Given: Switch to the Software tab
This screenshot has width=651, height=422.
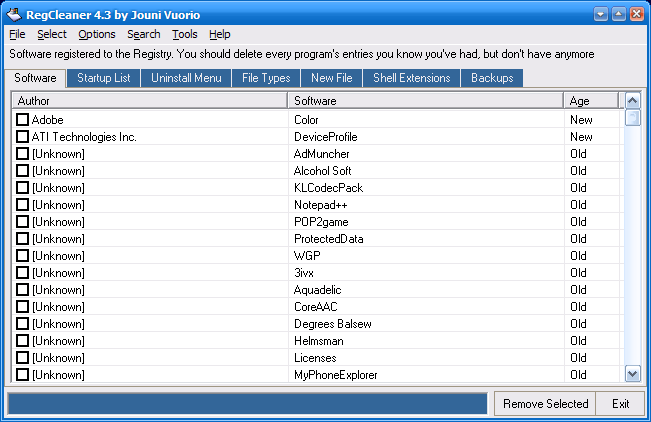Looking at the screenshot, I should tap(35, 78).
